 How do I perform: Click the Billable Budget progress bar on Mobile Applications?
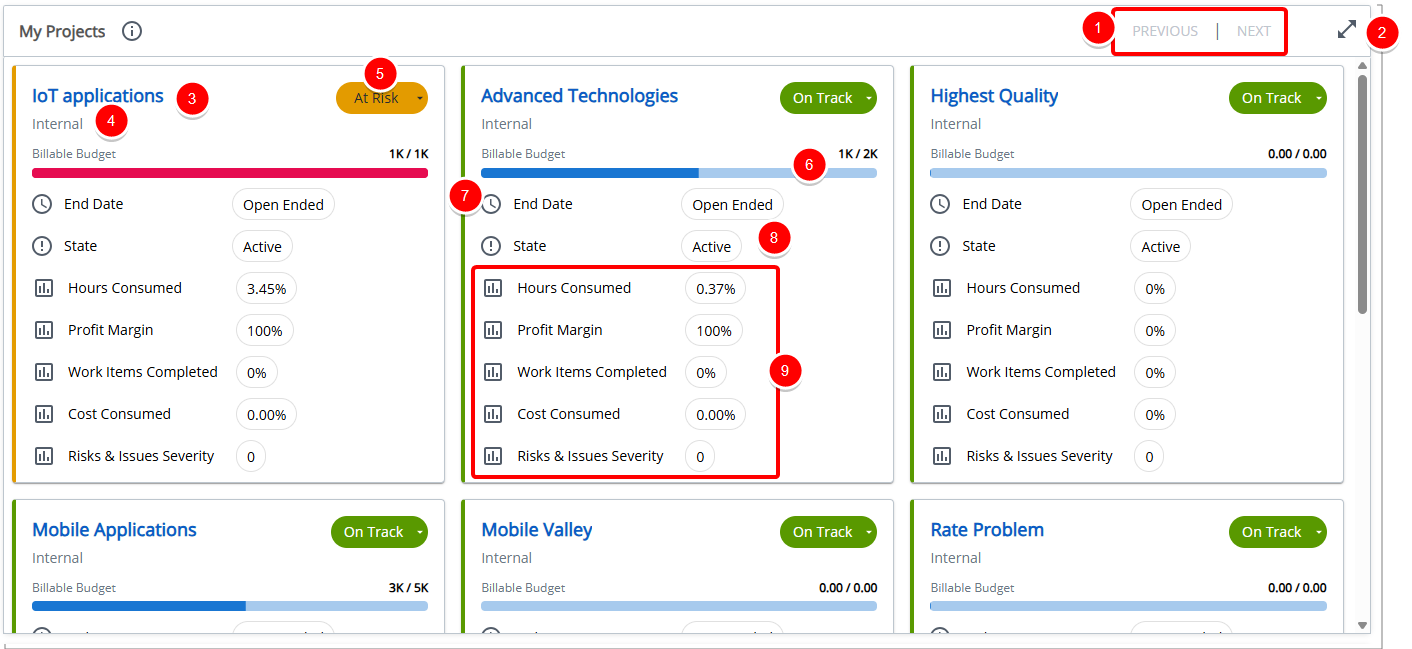tap(230, 605)
